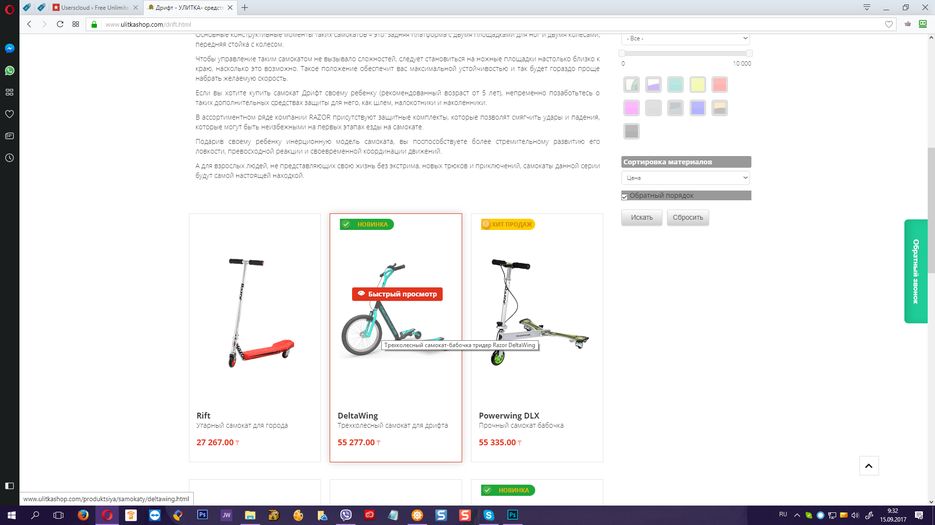Click the Обратный звонок green side tab
The height and width of the screenshot is (525, 935).
point(916,271)
